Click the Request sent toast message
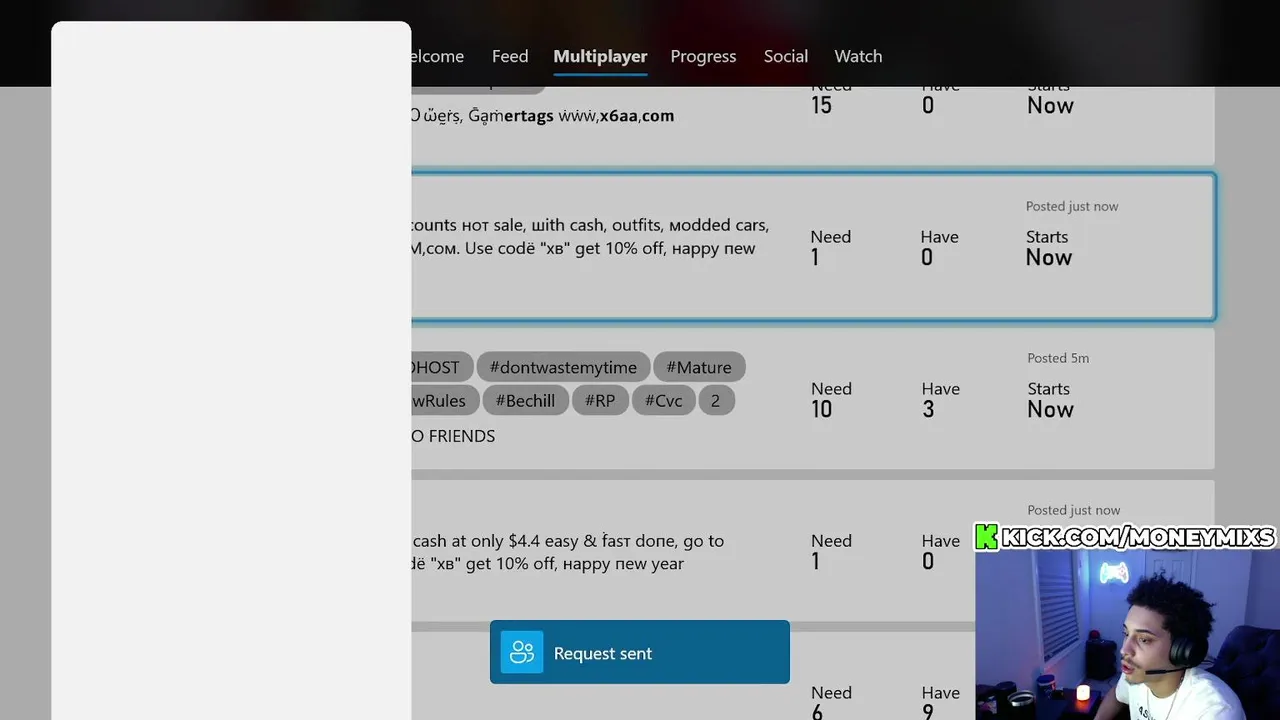This screenshot has height=720, width=1280. (x=640, y=652)
